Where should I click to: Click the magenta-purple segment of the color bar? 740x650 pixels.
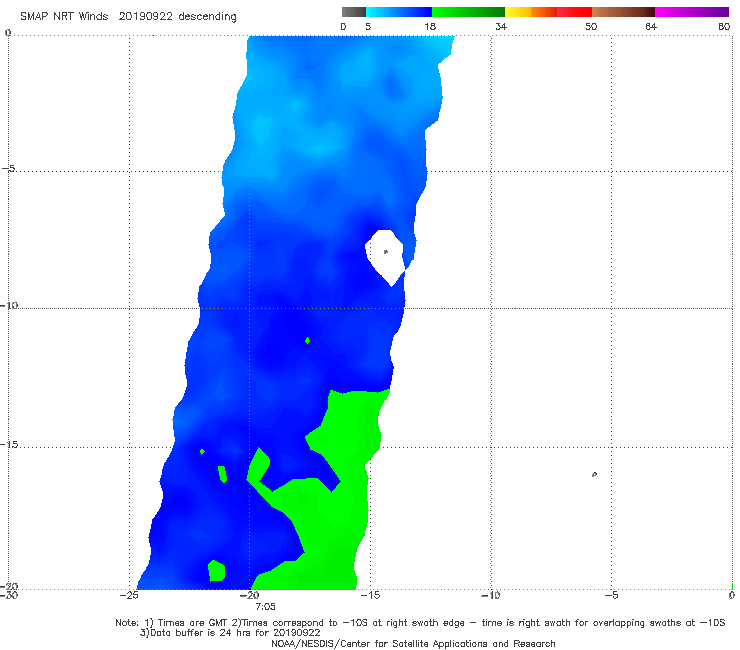click(692, 12)
